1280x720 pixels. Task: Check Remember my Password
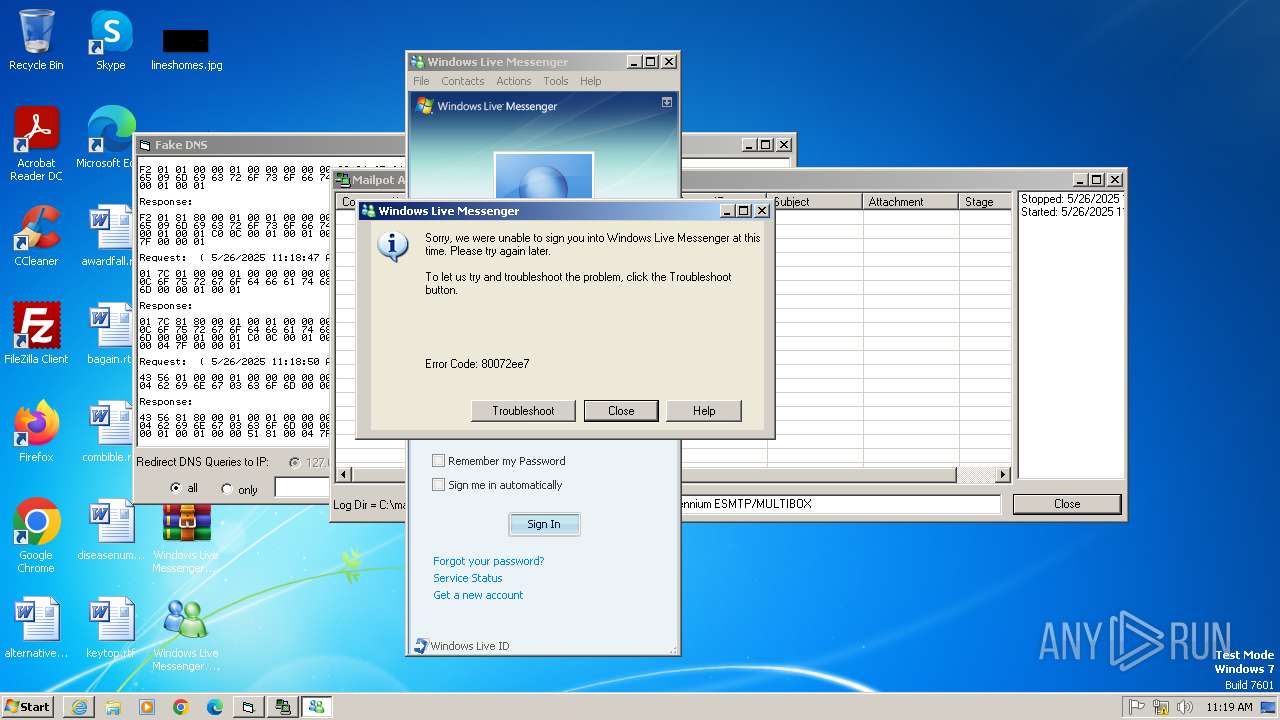click(x=438, y=461)
